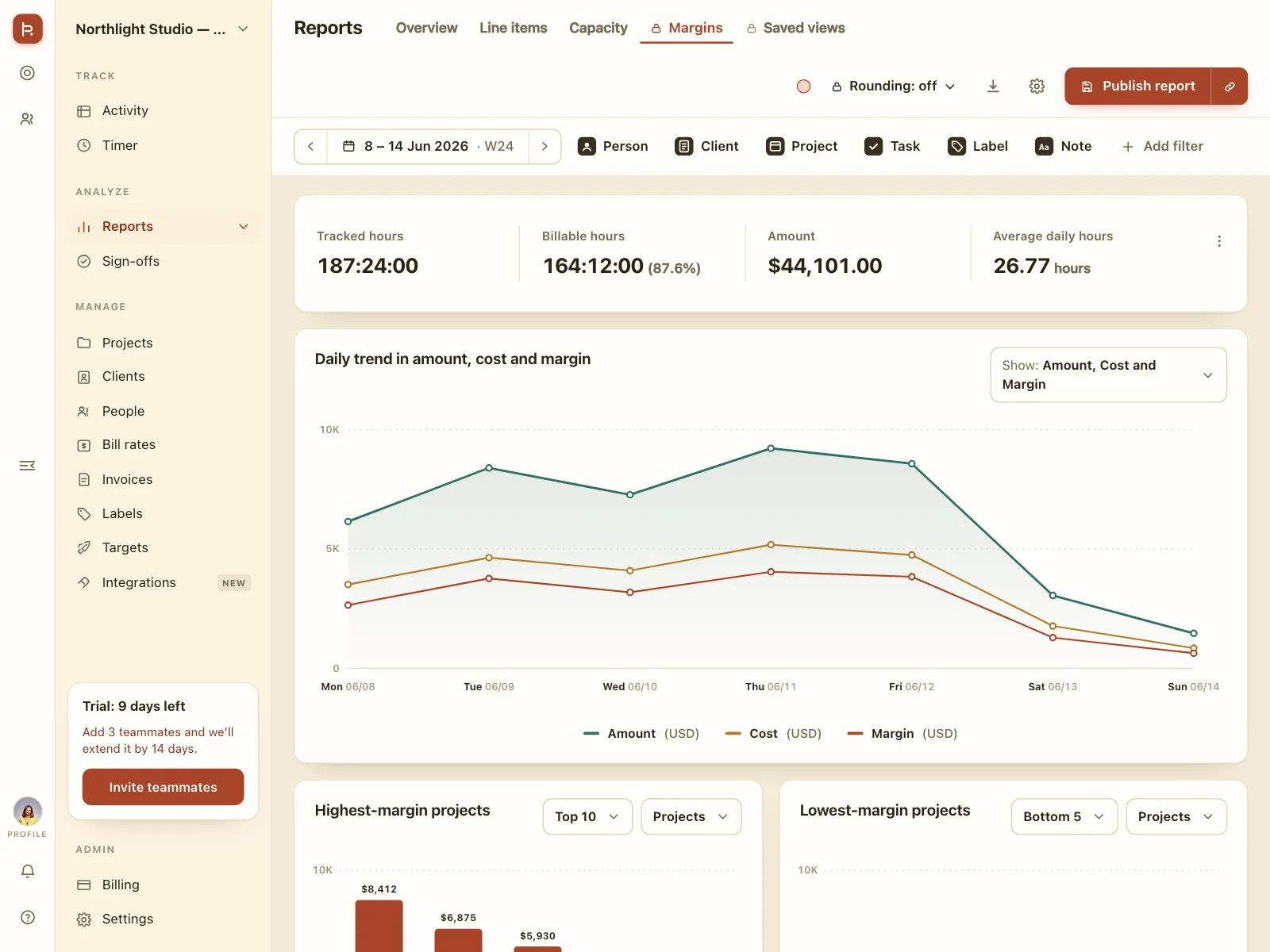Open Sign-offs in sidebar

[x=163, y=262]
